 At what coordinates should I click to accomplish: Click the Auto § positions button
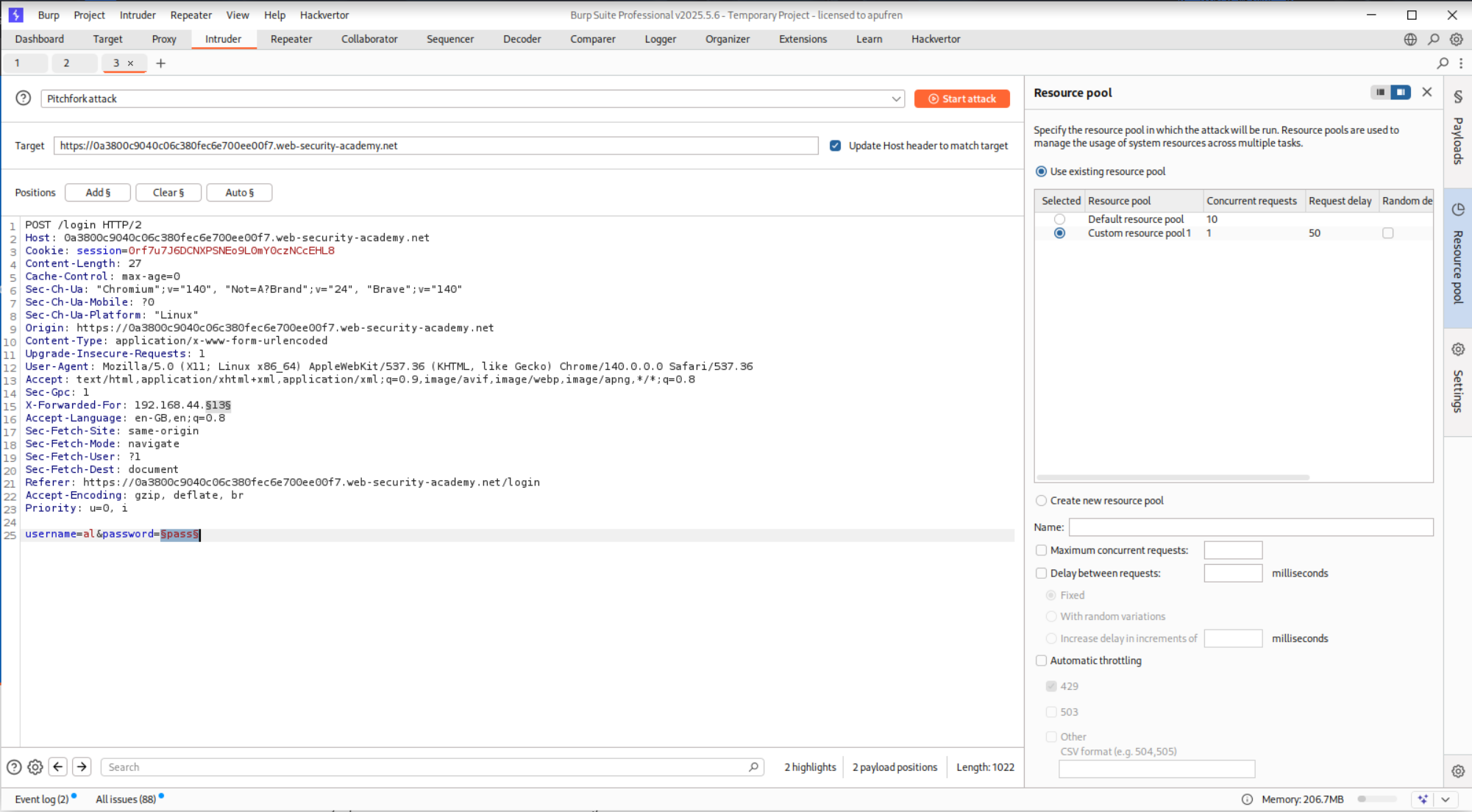239,192
